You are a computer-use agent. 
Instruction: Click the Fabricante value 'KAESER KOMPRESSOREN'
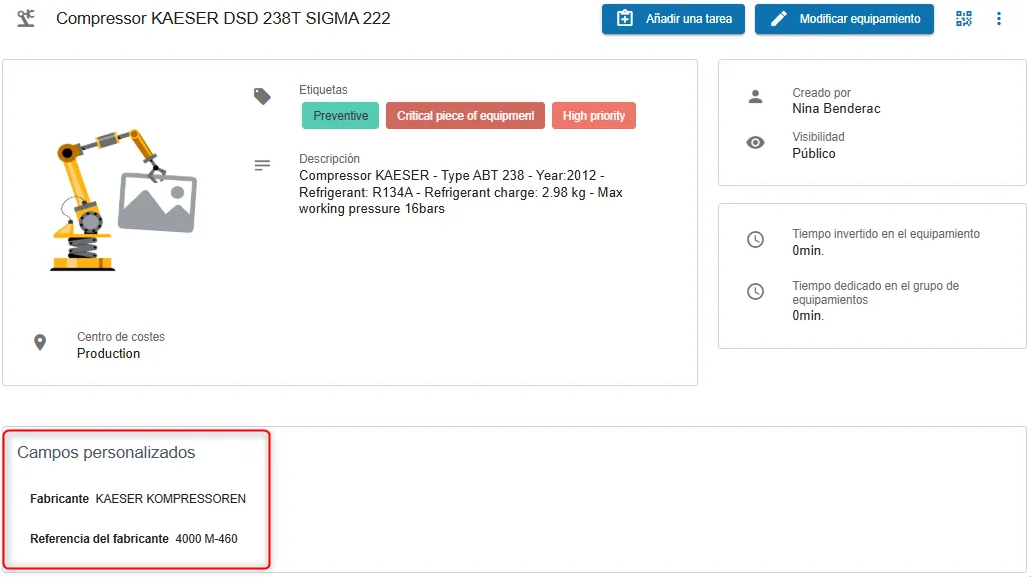pos(170,499)
